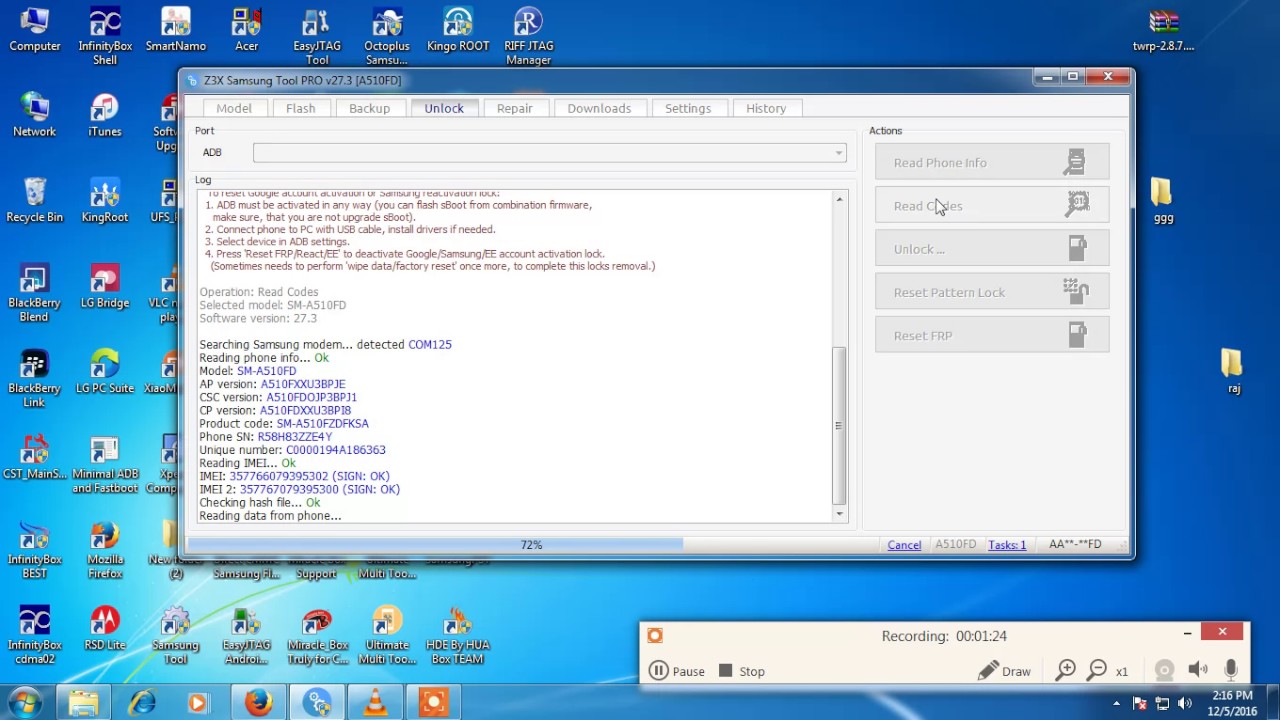Open RIFF JTAG Manager shortcut
The image size is (1280, 720).
528,36
